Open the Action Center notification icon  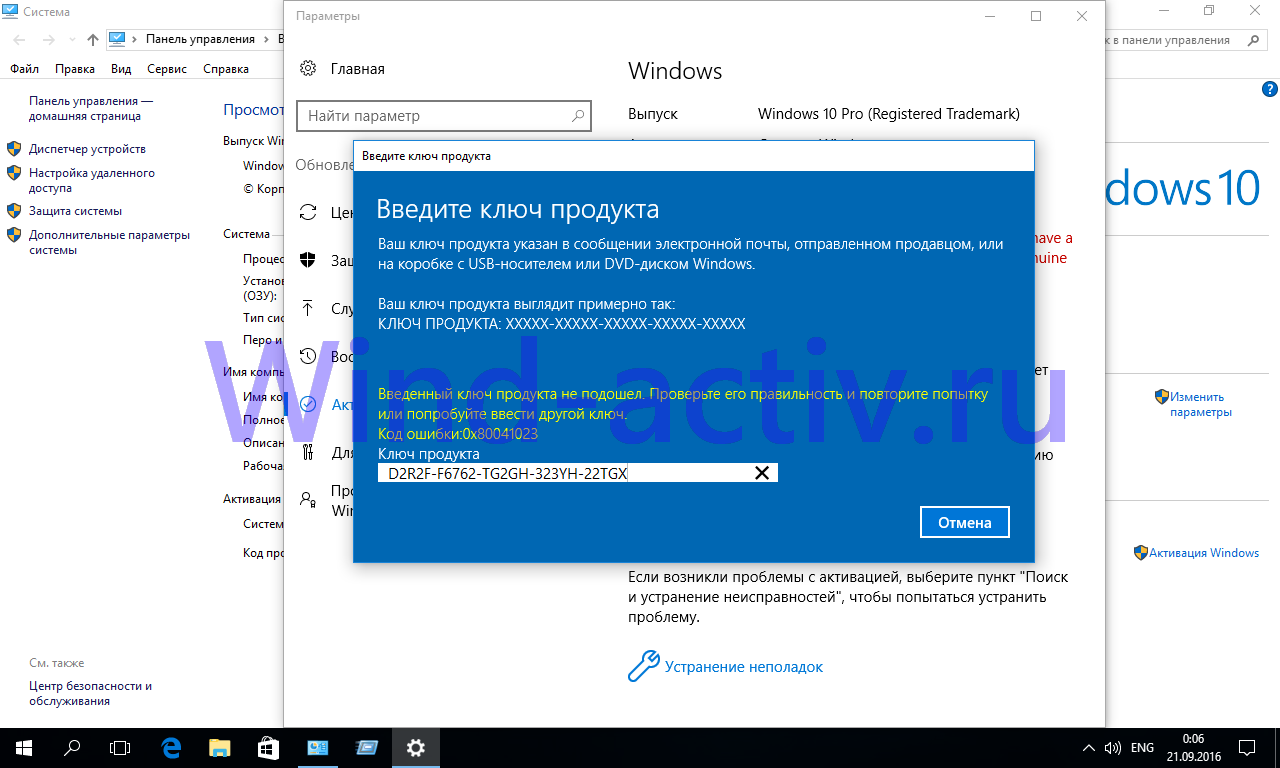(x=1247, y=747)
